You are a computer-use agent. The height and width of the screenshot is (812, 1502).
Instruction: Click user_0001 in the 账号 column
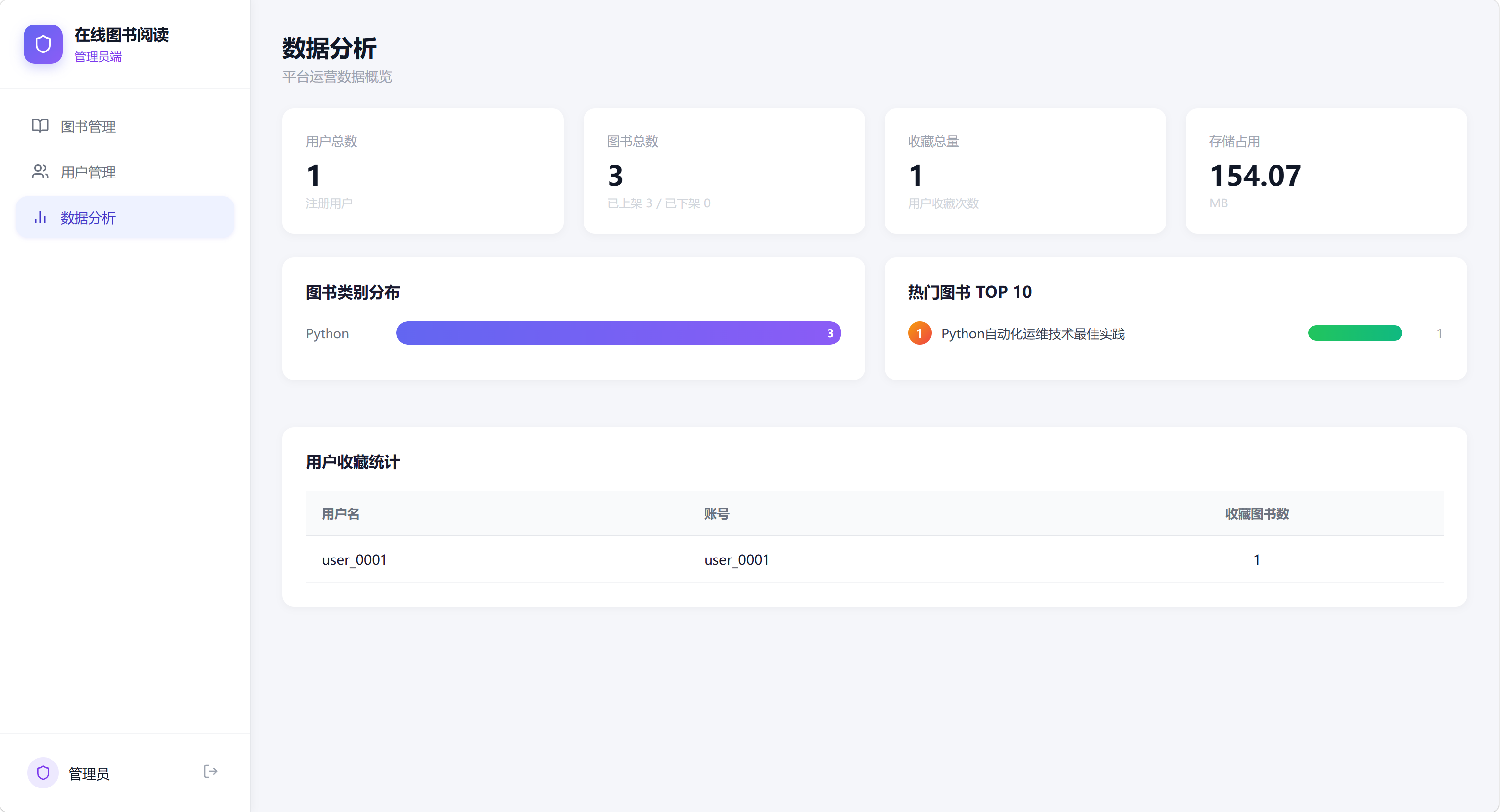737,560
